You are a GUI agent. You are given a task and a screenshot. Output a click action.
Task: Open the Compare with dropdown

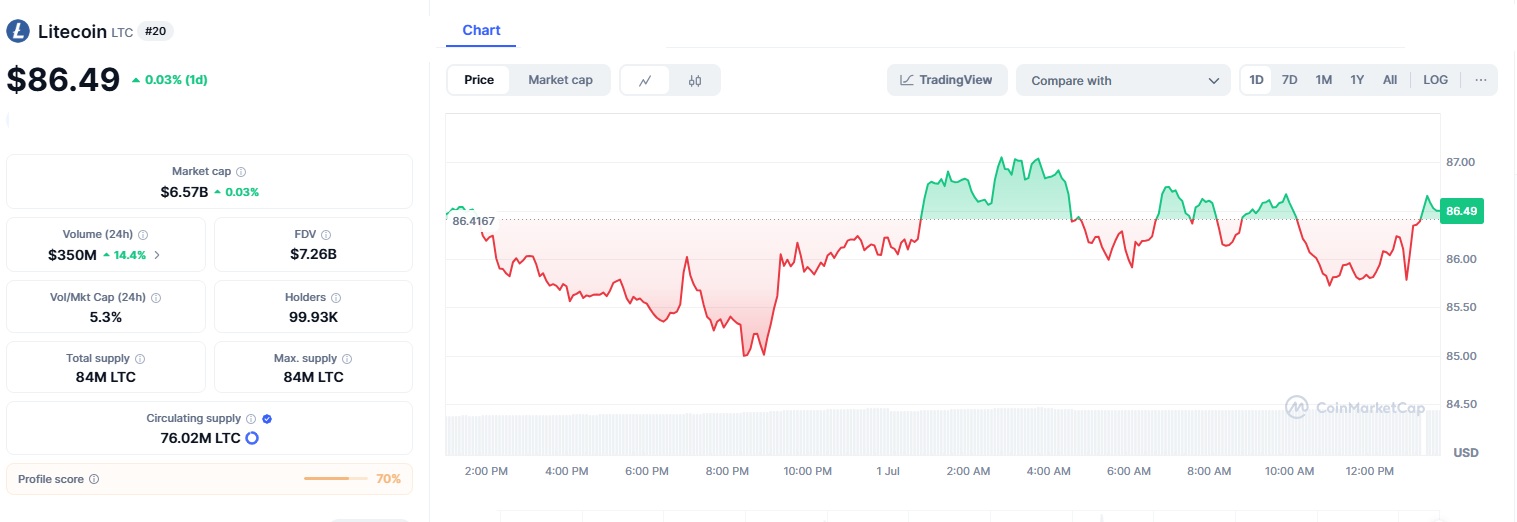1123,80
